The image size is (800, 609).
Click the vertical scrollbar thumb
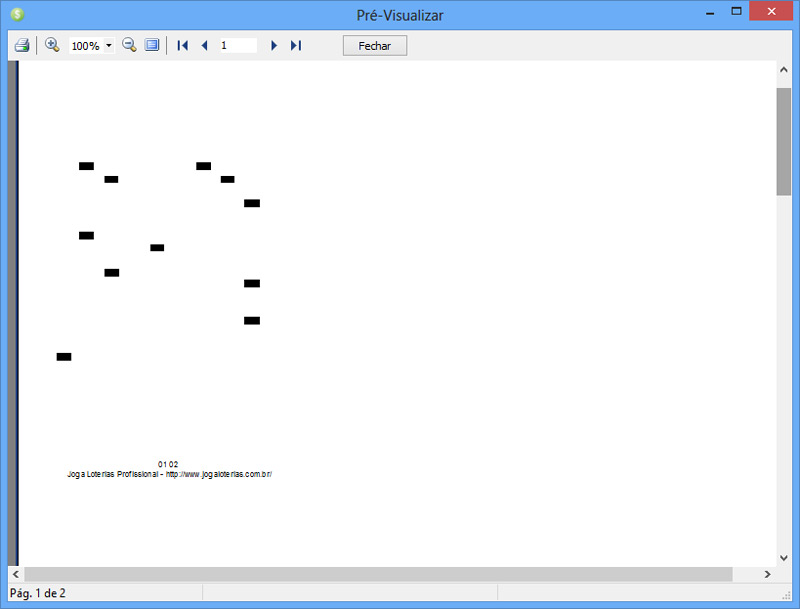click(784, 141)
